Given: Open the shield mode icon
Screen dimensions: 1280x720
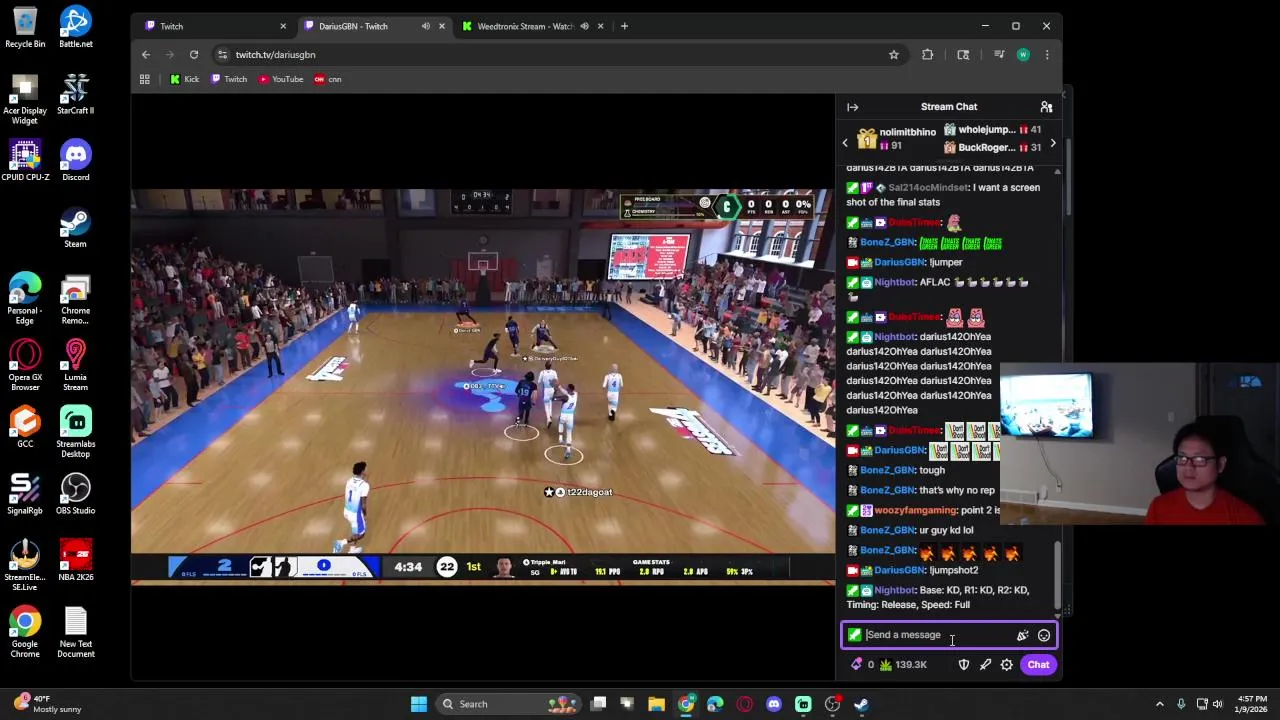Looking at the screenshot, I should (x=963, y=665).
